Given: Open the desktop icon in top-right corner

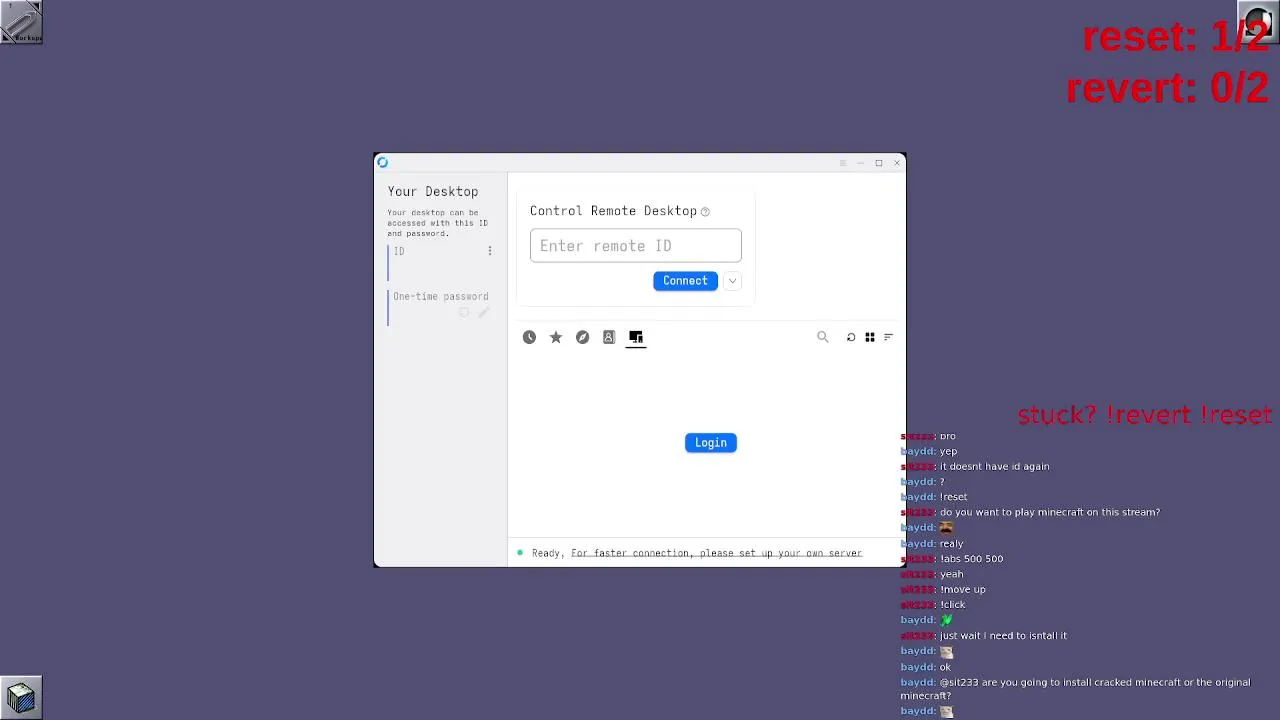Looking at the screenshot, I should coord(1258,22).
